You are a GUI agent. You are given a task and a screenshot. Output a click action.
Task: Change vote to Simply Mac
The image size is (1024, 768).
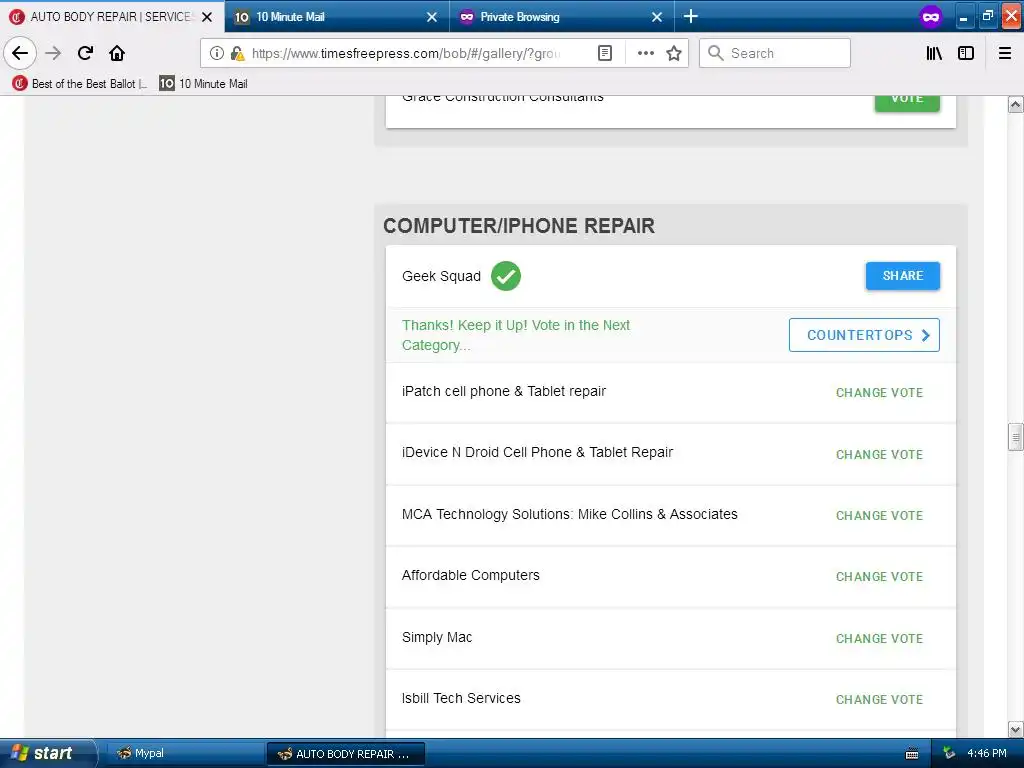pos(879,639)
